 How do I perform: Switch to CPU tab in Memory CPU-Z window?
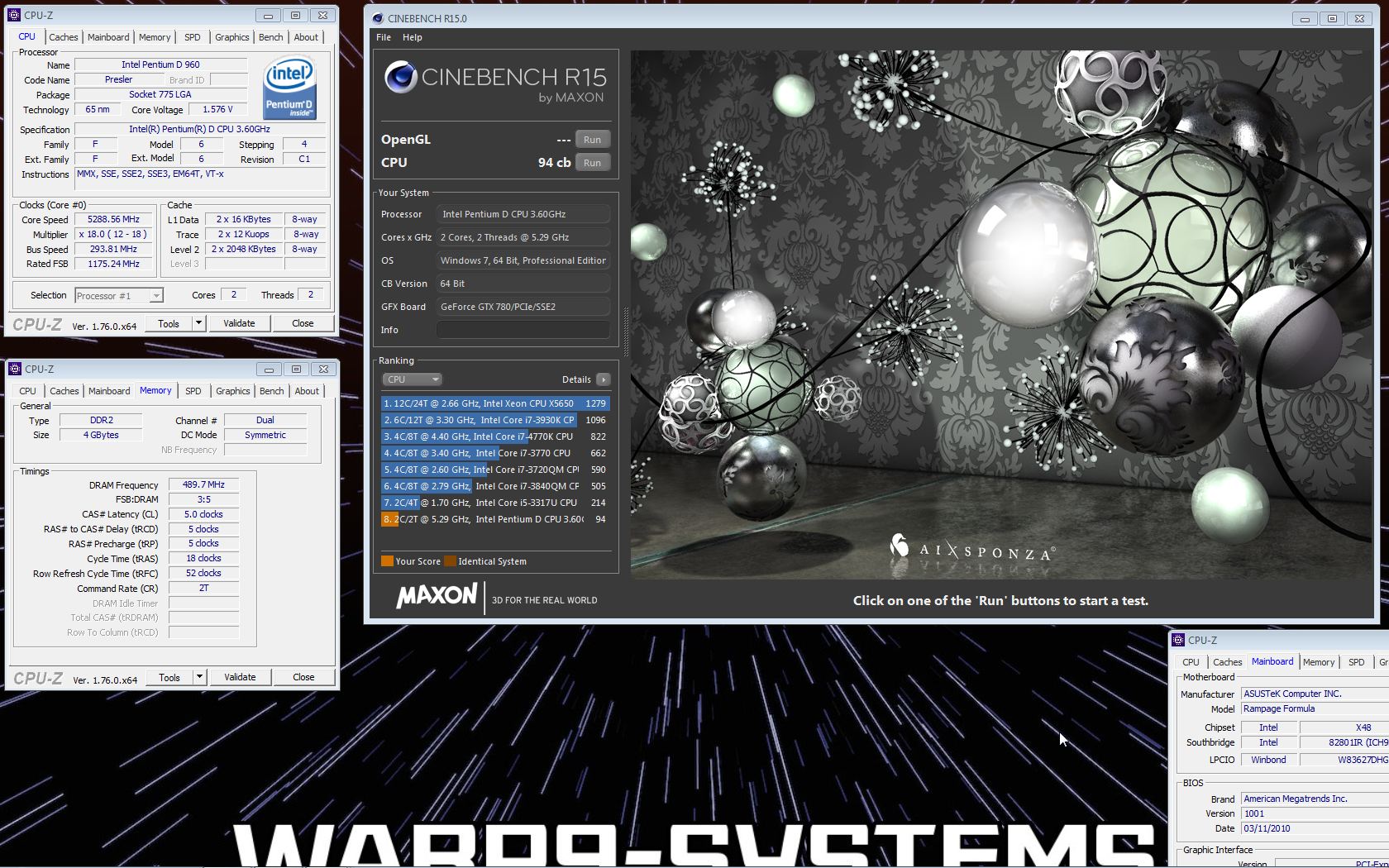point(28,391)
